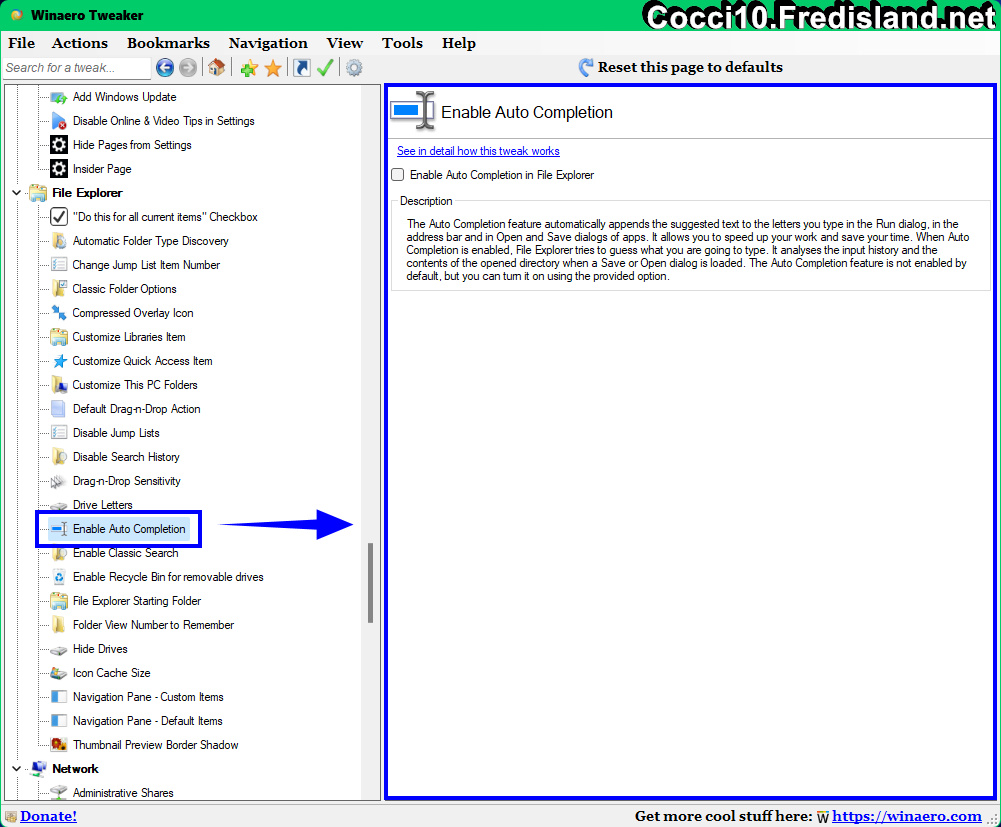This screenshot has width=1001, height=827.
Task: Open settings gear icon in toolbar
Action: tap(354, 68)
